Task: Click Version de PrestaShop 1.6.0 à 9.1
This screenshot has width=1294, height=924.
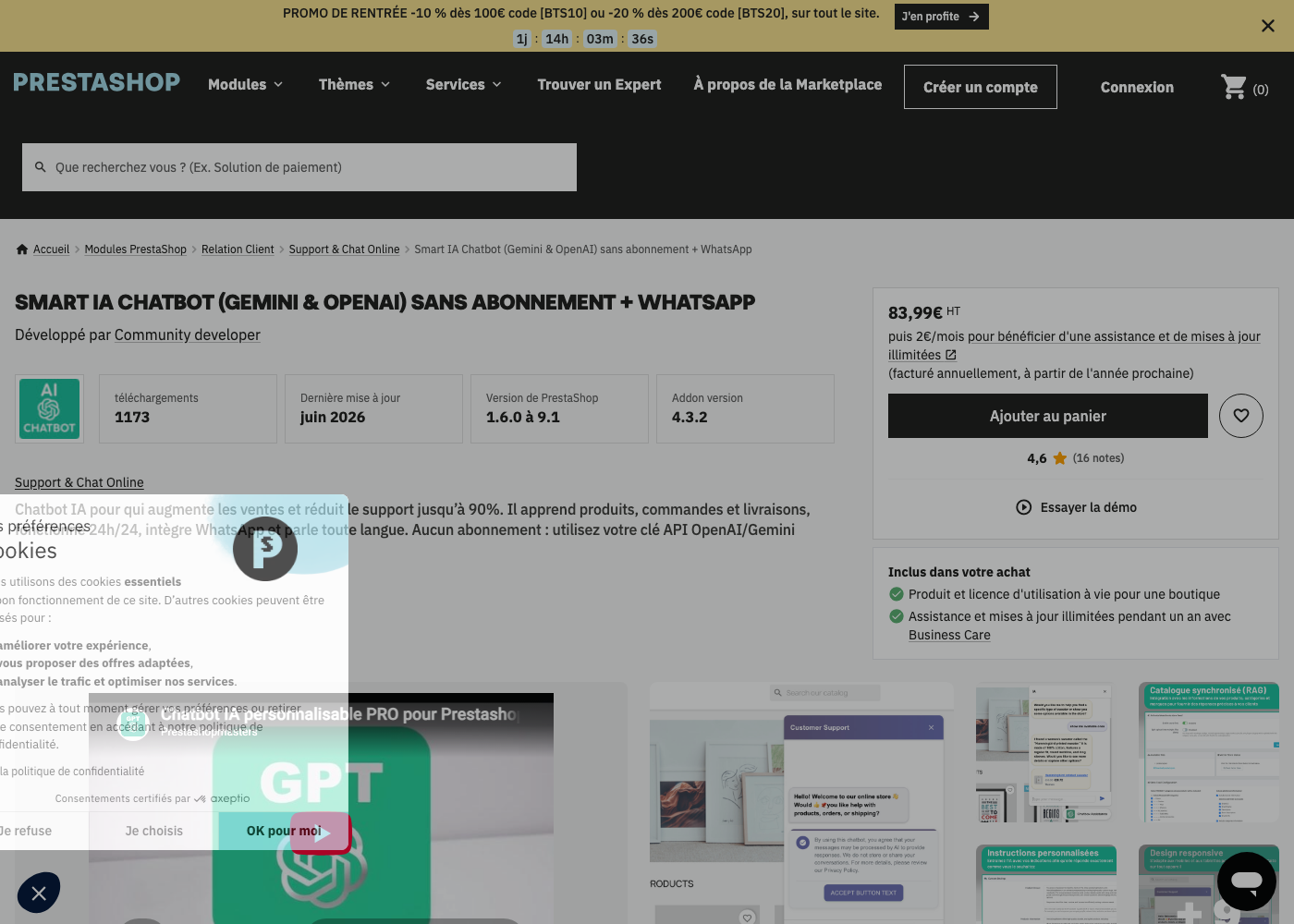Action: (x=560, y=408)
